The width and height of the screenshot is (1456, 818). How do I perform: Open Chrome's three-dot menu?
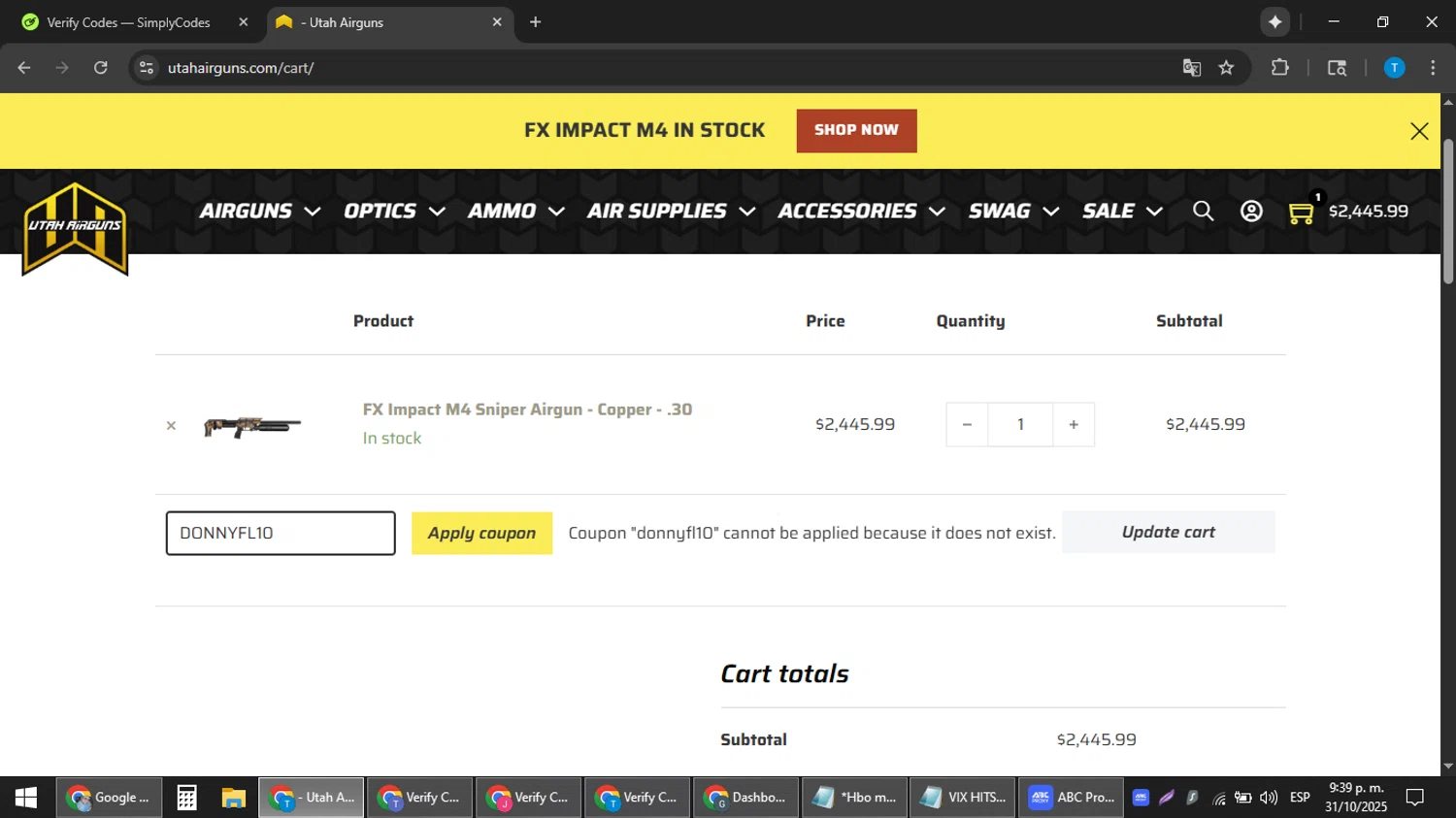tap(1433, 68)
